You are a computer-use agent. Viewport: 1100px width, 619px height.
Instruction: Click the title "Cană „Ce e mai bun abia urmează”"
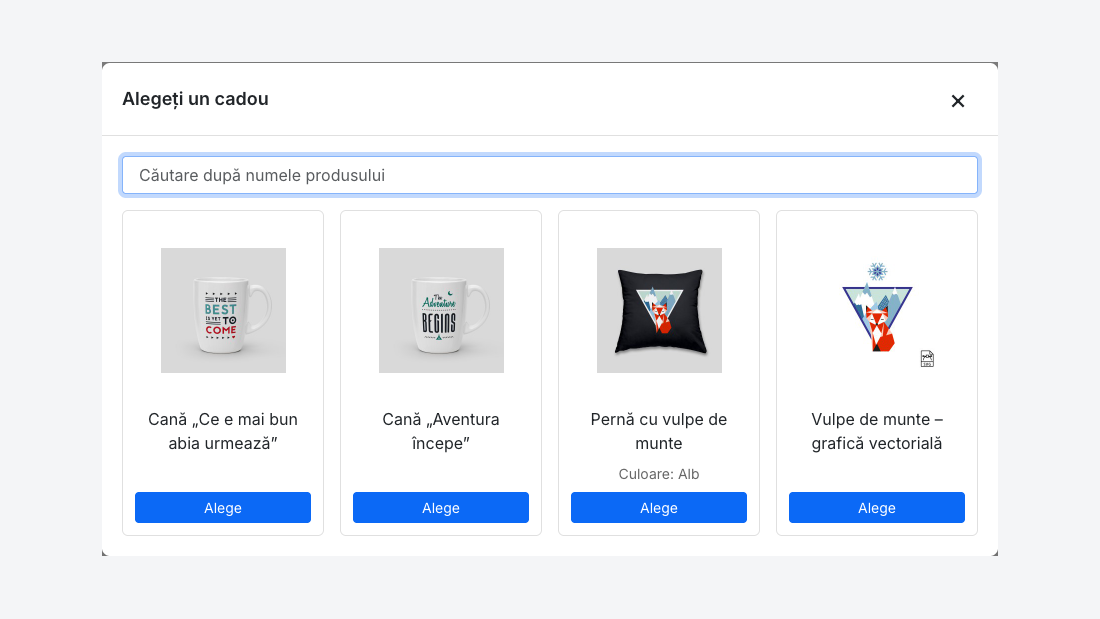223,431
